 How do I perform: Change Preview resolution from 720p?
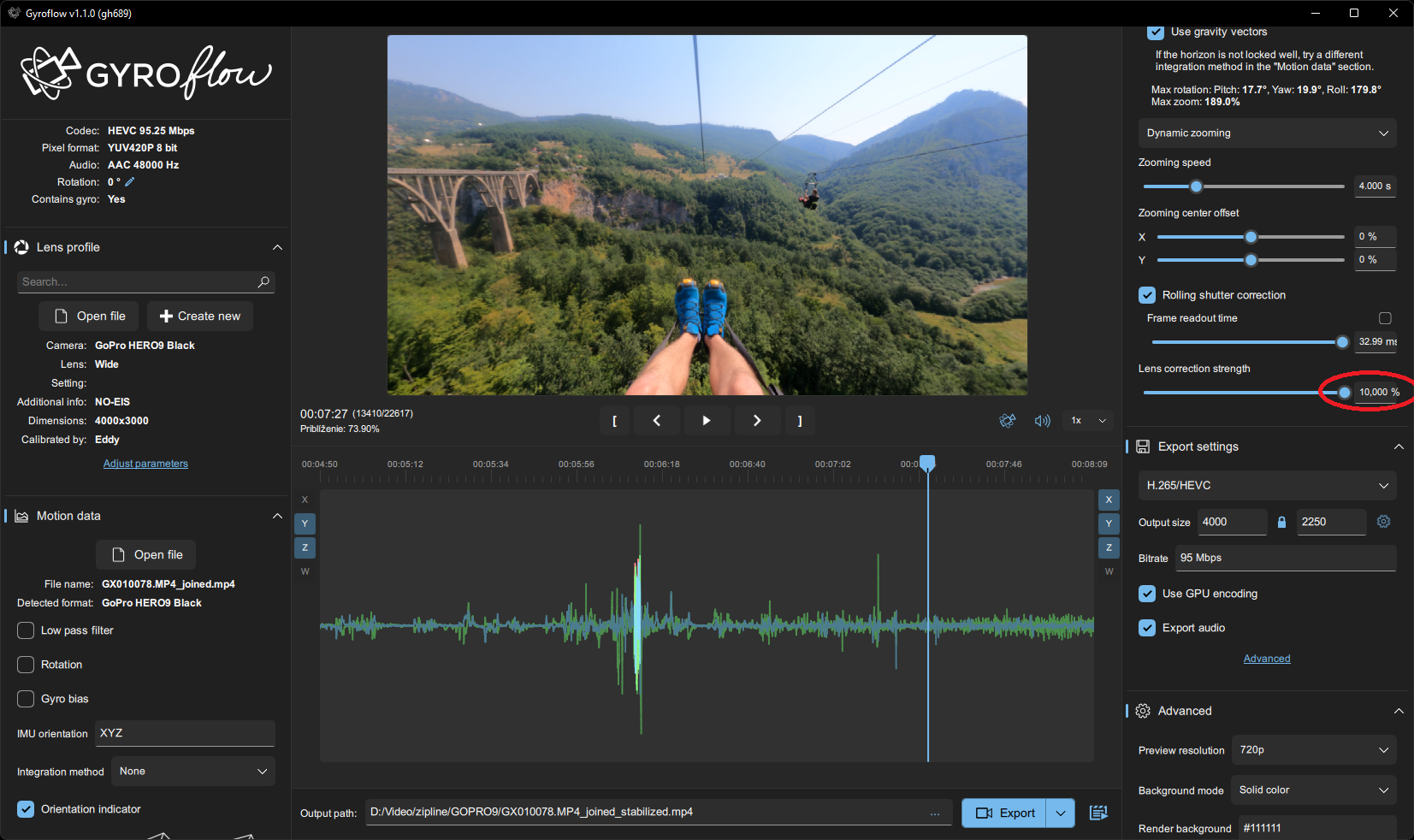click(x=1314, y=749)
